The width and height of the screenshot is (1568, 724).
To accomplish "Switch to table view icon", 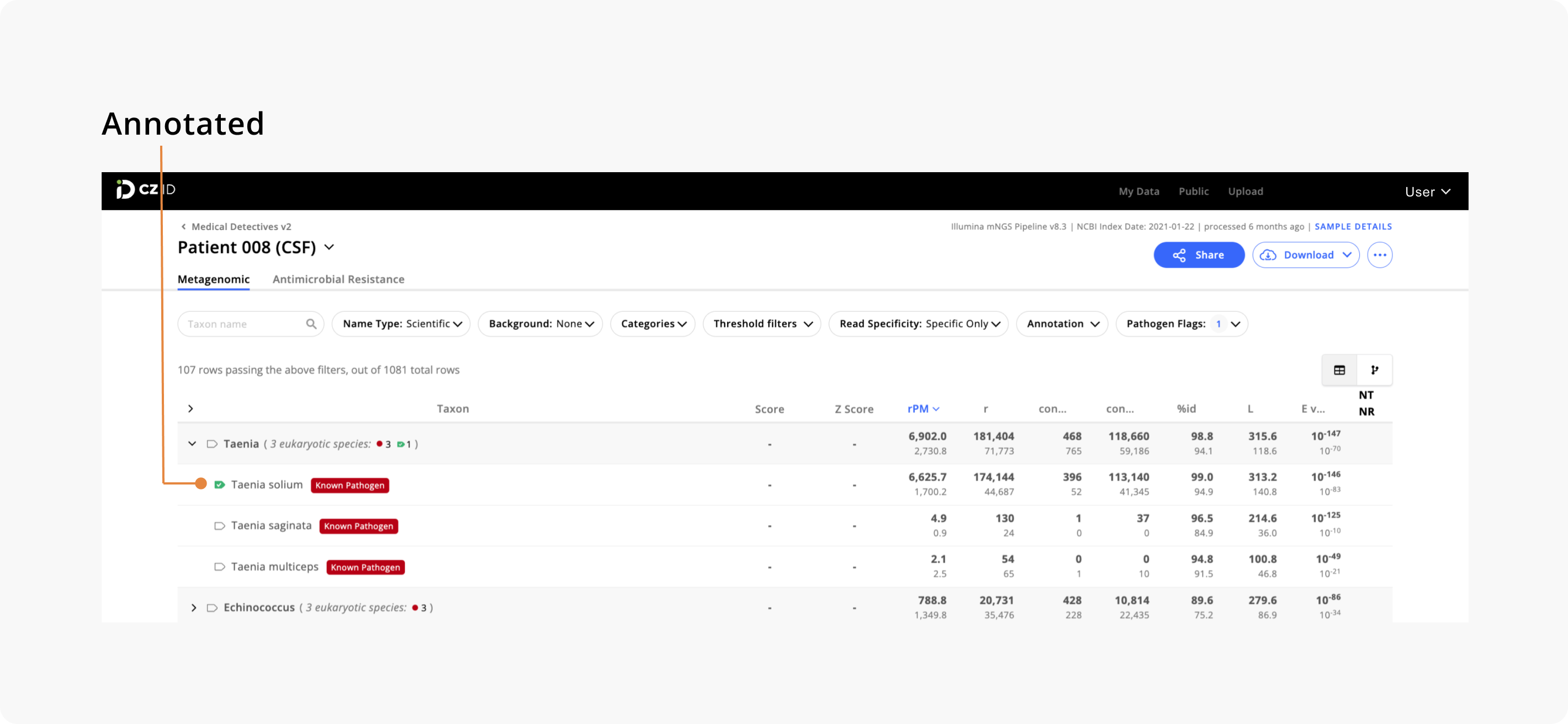I will tap(1339, 370).
